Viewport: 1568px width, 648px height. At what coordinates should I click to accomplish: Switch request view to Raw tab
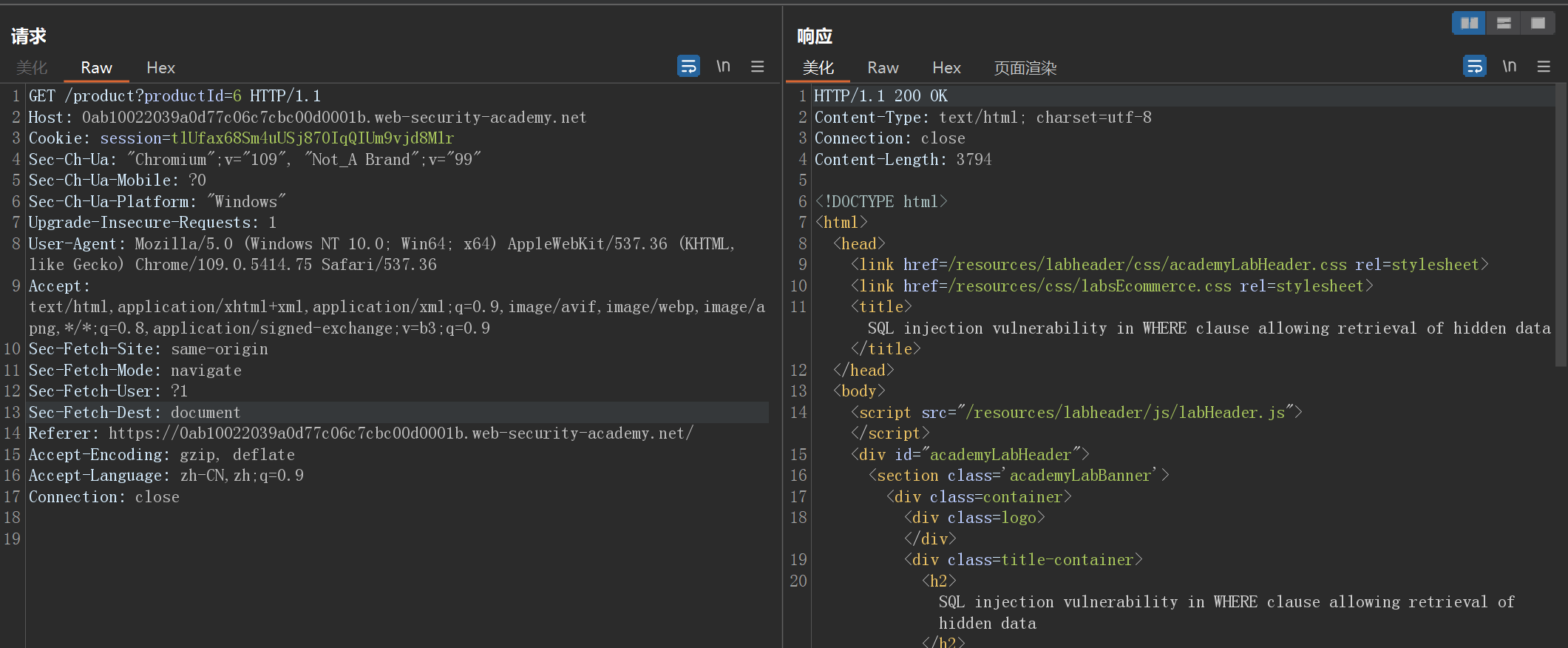click(96, 68)
